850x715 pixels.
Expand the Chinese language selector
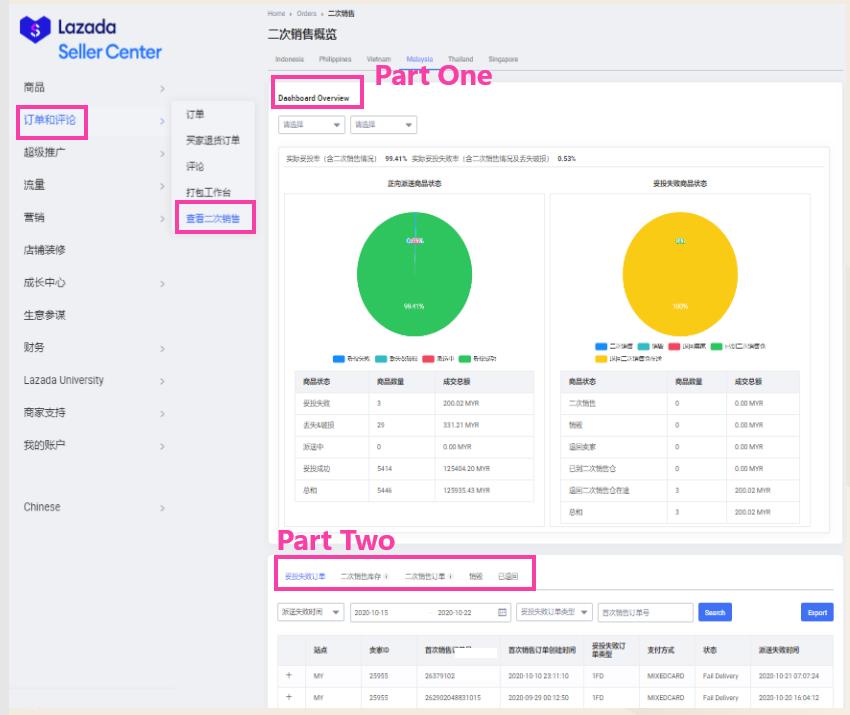[162, 508]
